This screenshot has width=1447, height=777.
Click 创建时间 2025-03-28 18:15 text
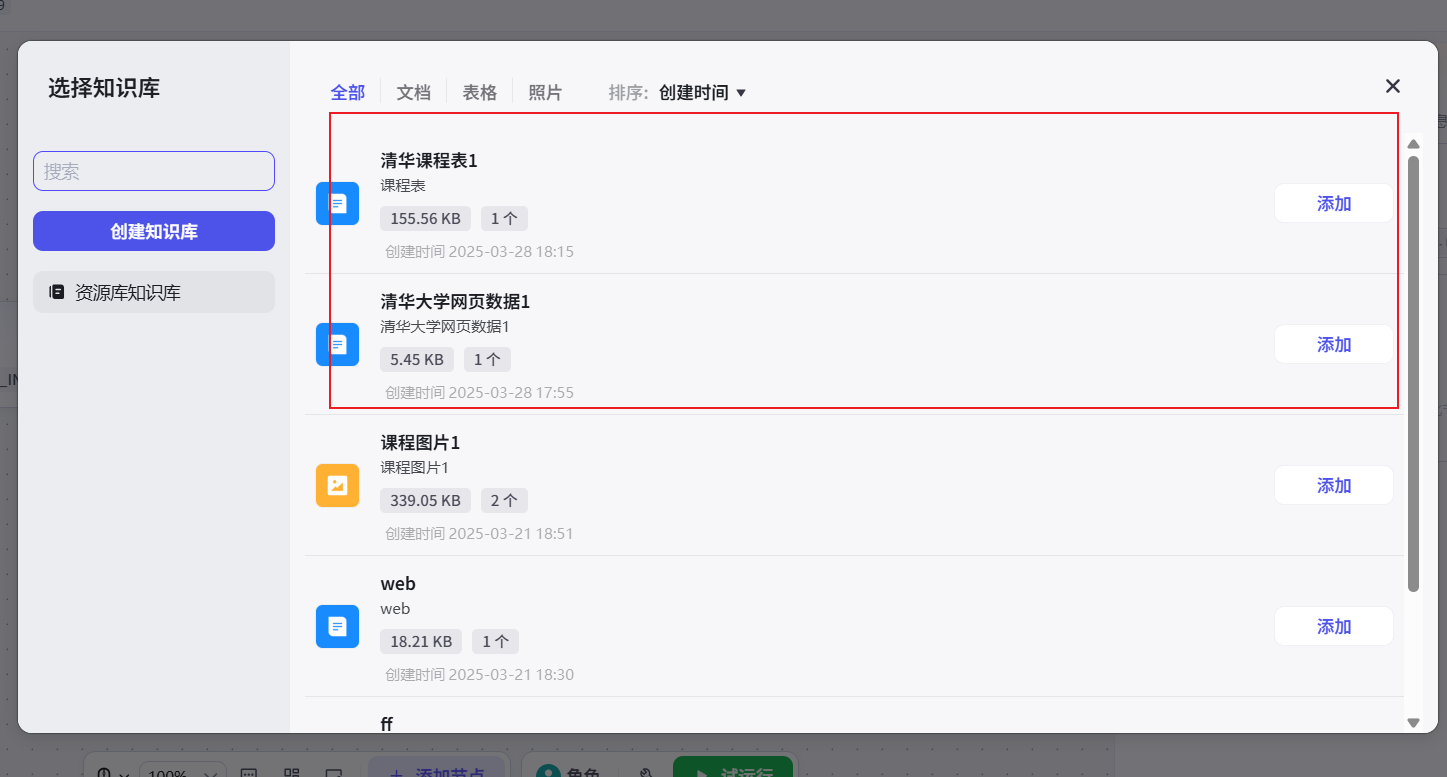tap(479, 252)
